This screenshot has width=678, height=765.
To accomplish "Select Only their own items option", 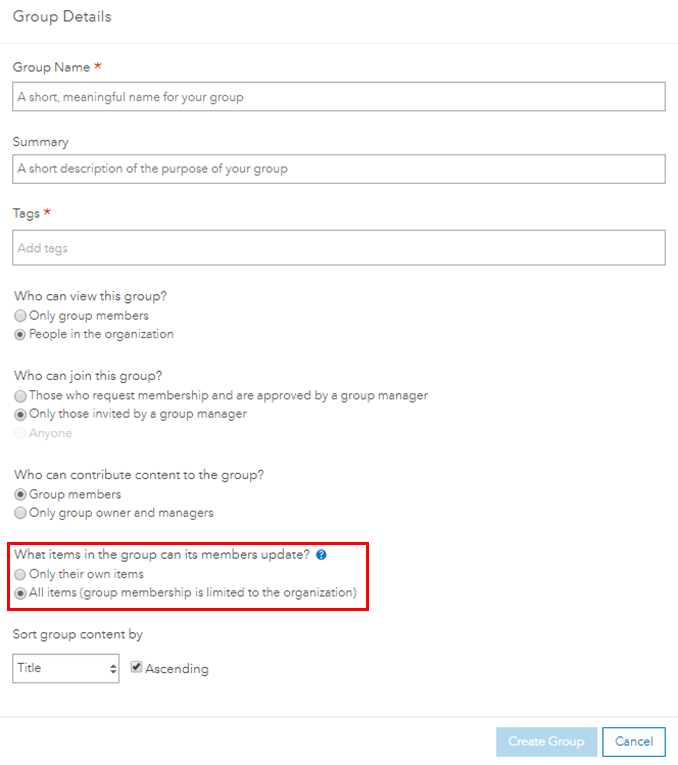I will pyautogui.click(x=20, y=574).
